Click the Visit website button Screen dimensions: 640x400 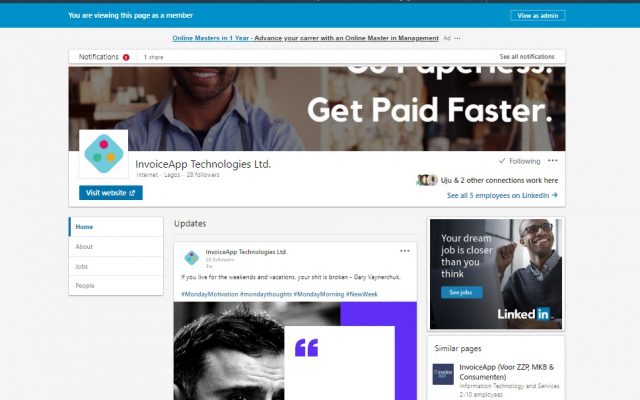pyautogui.click(x=111, y=193)
